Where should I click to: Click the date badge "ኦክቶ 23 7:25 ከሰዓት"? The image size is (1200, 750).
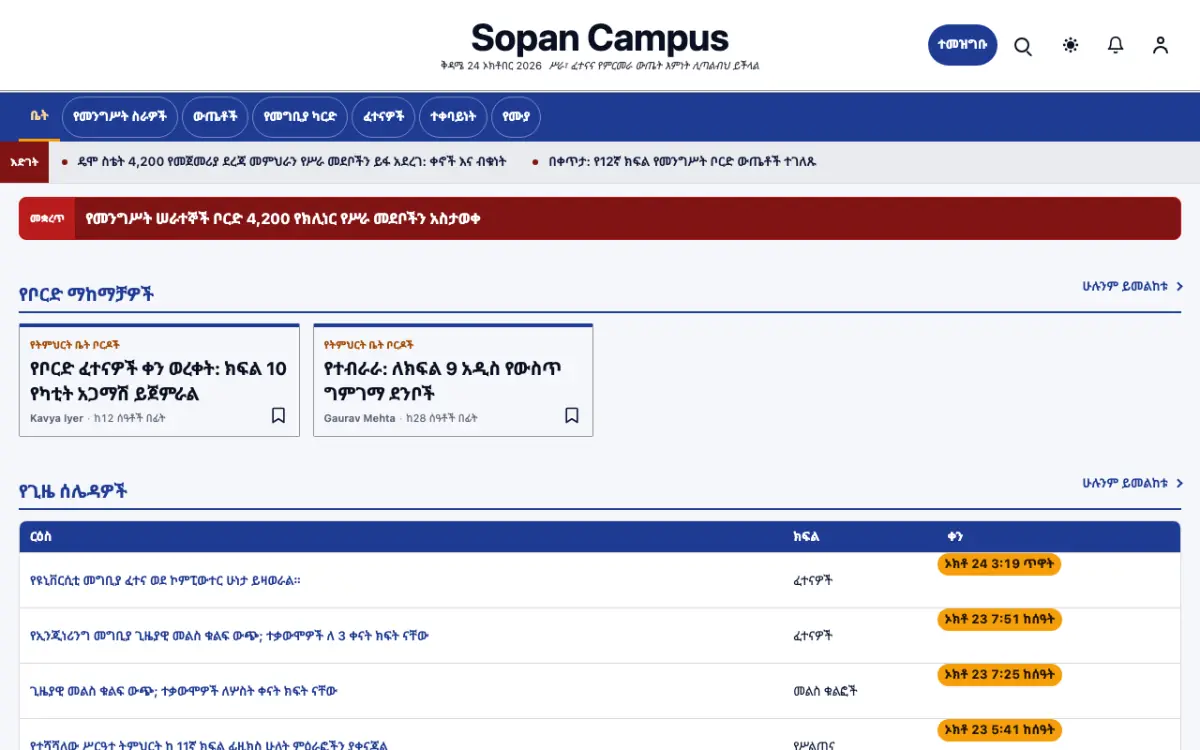1000,675
